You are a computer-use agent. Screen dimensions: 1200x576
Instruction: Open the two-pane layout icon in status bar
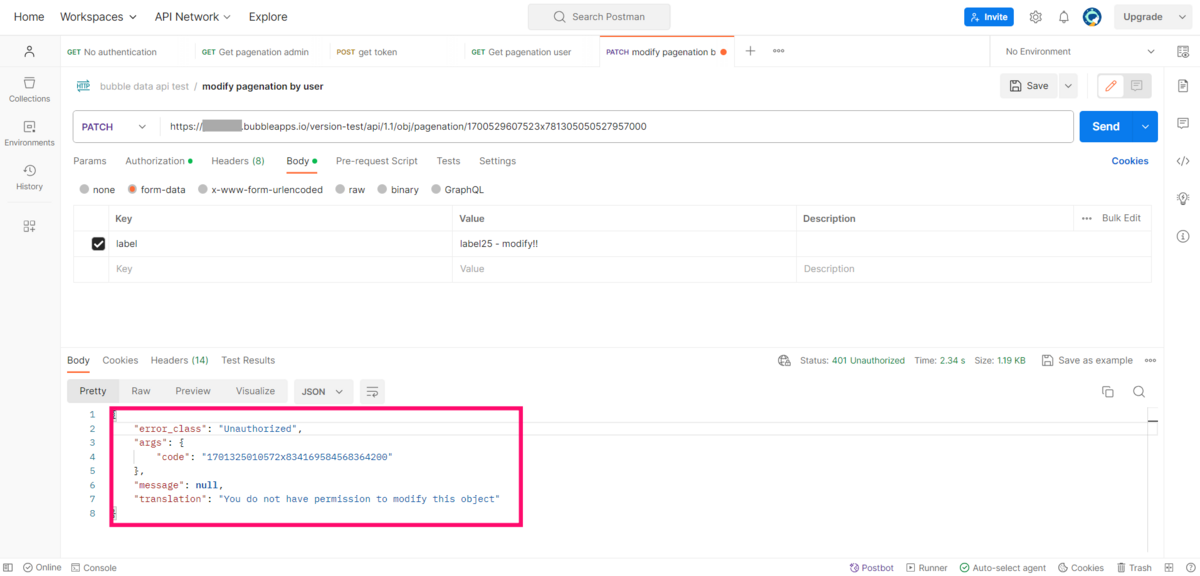pos(1170,567)
